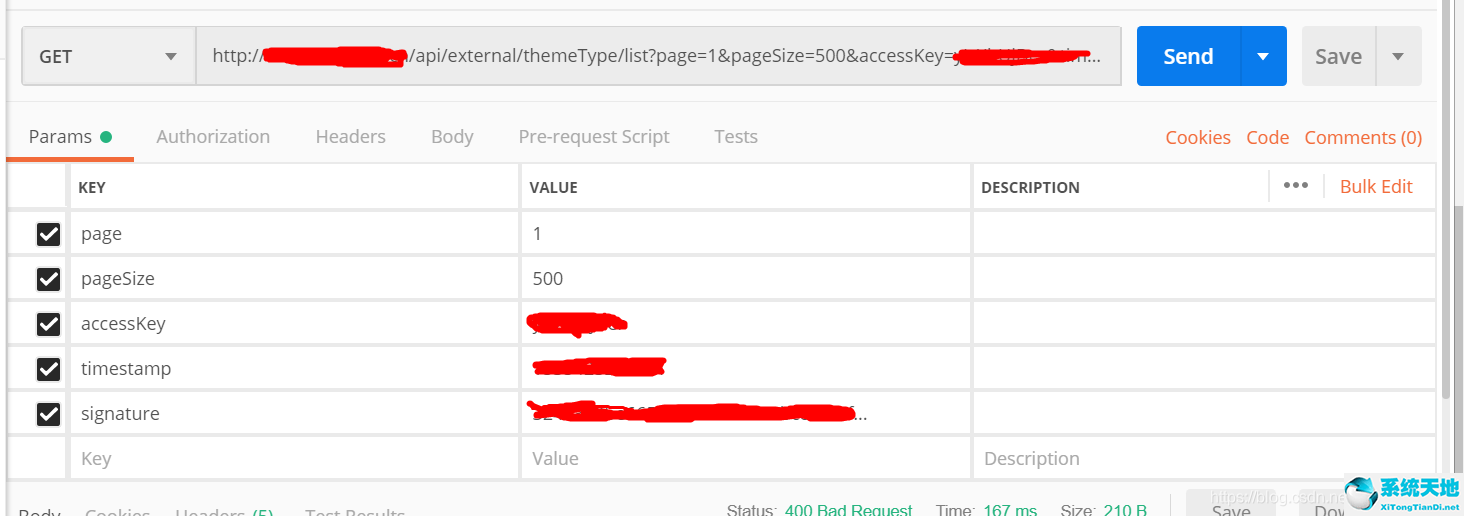This screenshot has height=516, width=1464.
Task: Click the request URL field
Action: click(x=658, y=56)
